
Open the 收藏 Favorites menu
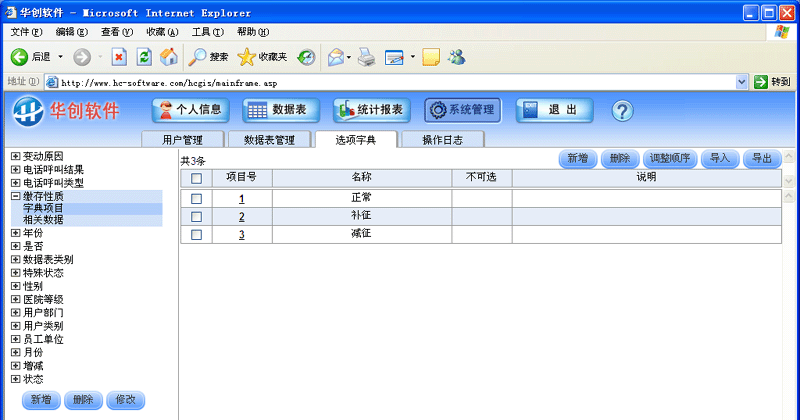click(162, 32)
